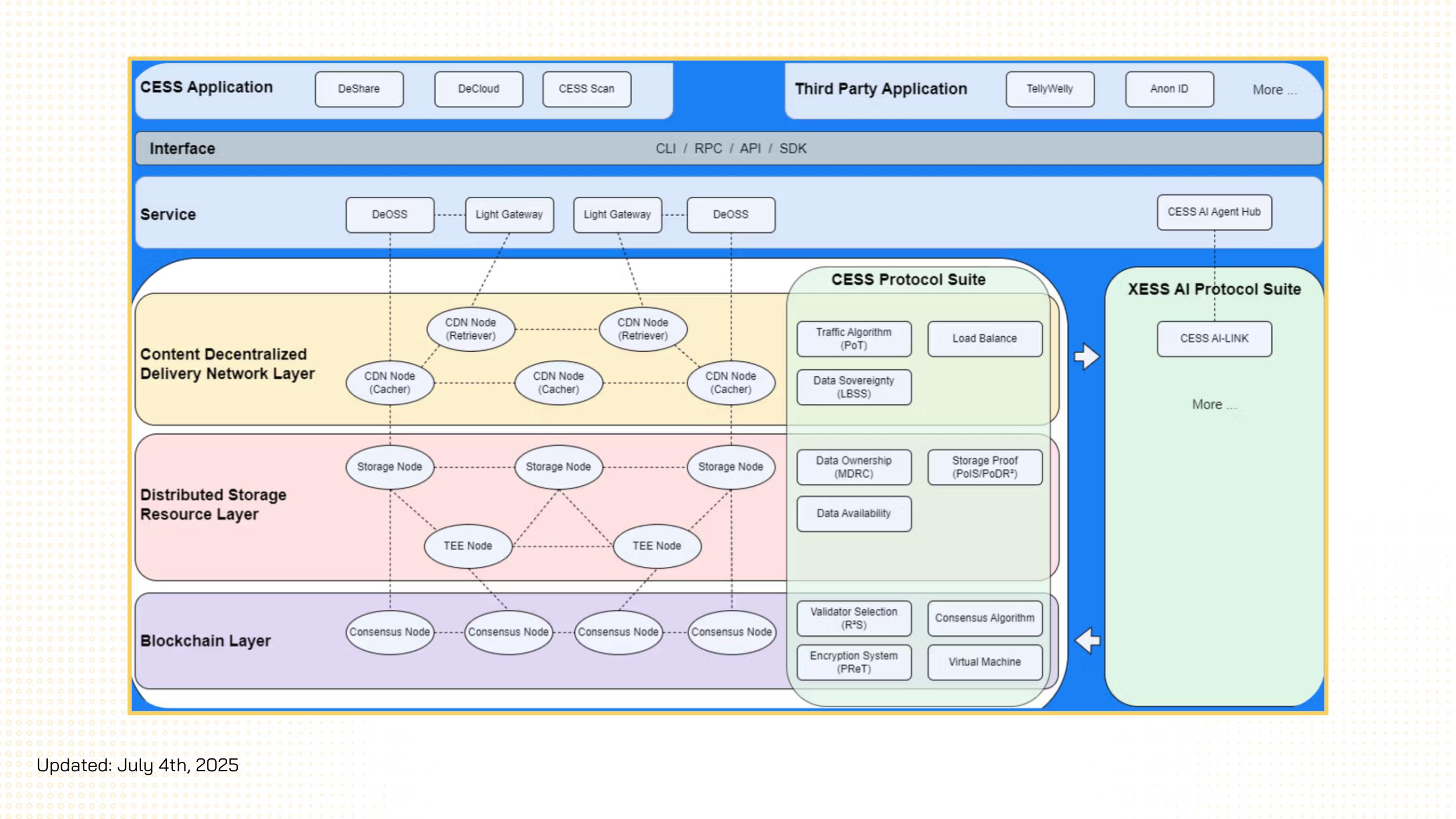This screenshot has height=819, width=1456.
Task: Click the Distributed Storage Resource Layer label
Action: click(x=213, y=504)
